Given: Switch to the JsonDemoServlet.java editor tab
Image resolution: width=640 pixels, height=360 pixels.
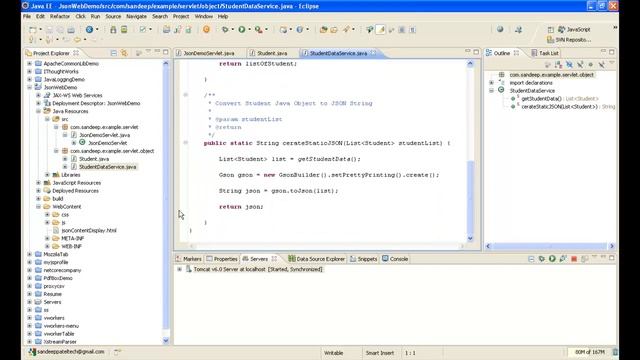Looking at the screenshot, I should pyautogui.click(x=209, y=53).
